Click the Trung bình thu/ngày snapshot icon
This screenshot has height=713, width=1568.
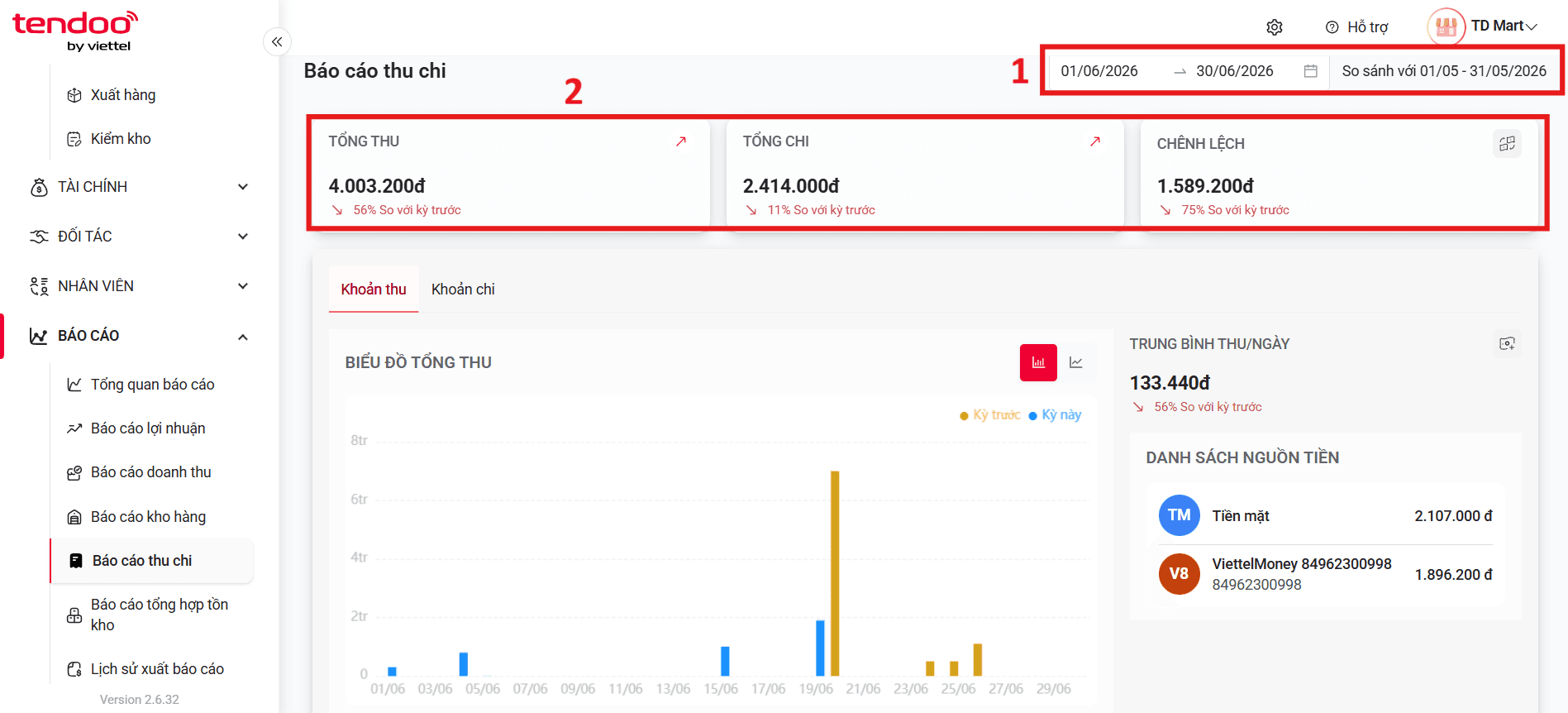pyautogui.click(x=1507, y=343)
